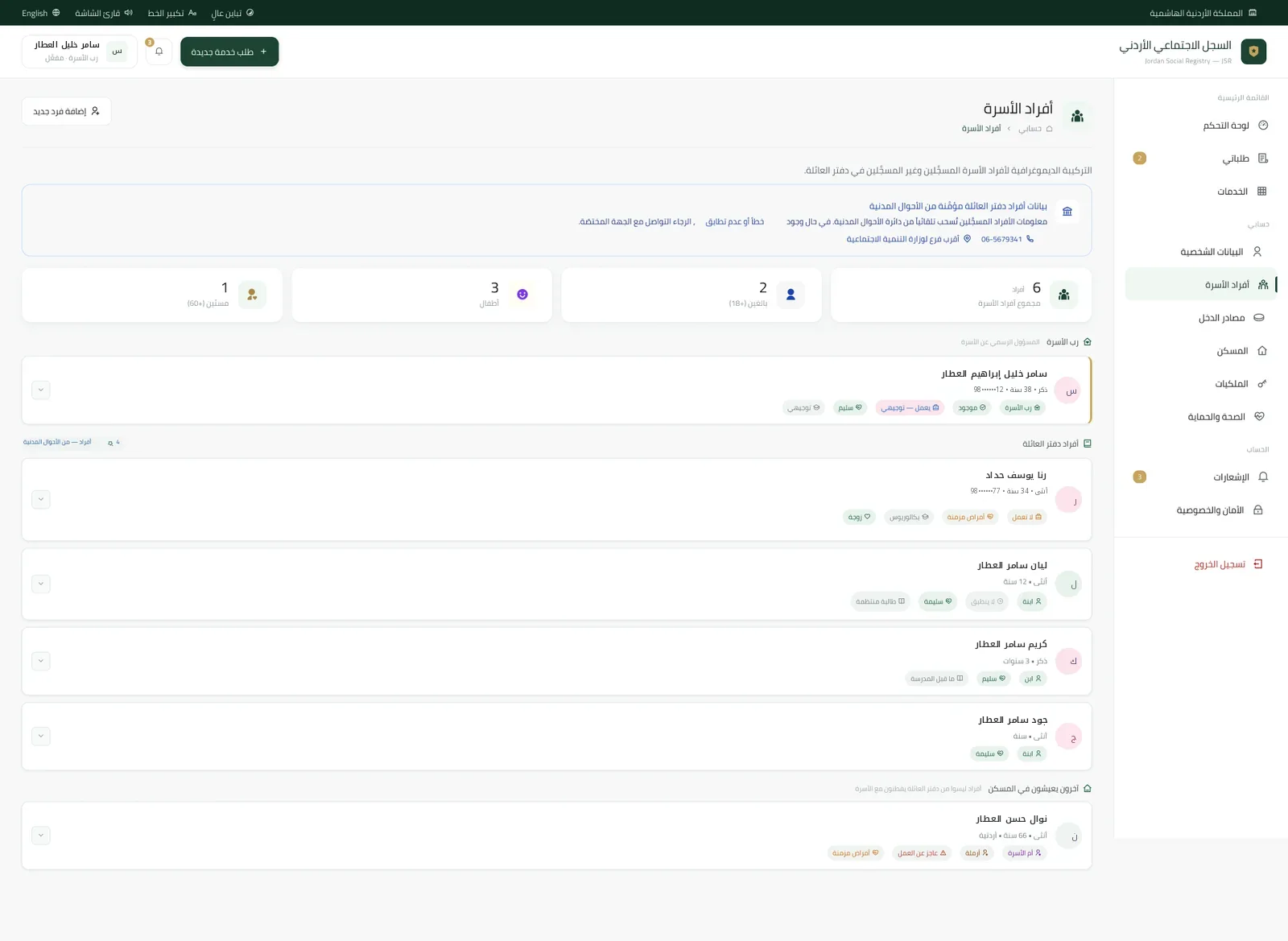Click the orange badge next to طلباتي
The image size is (1288, 941).
[x=1139, y=159]
